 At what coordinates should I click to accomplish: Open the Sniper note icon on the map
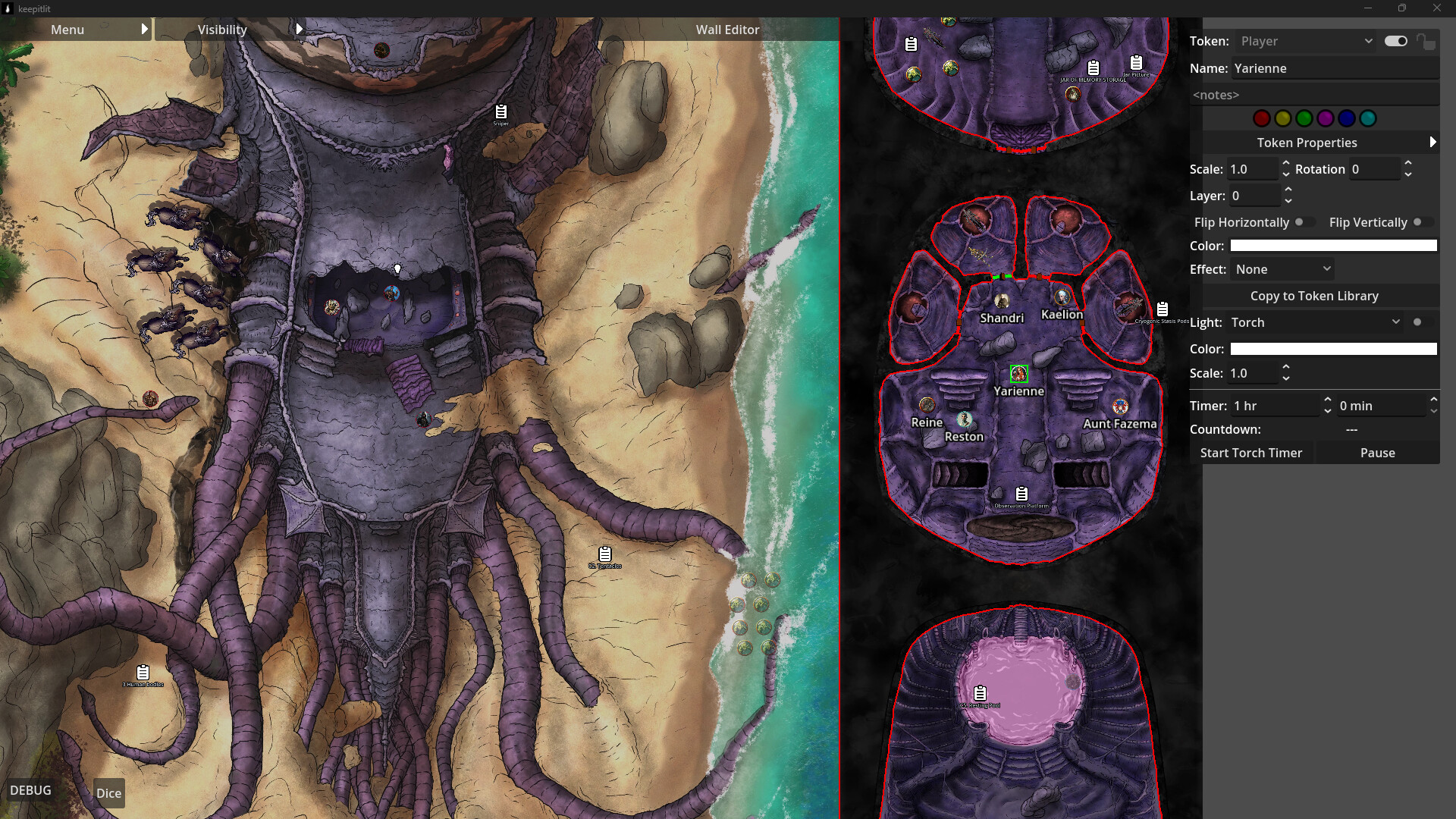pos(500,111)
